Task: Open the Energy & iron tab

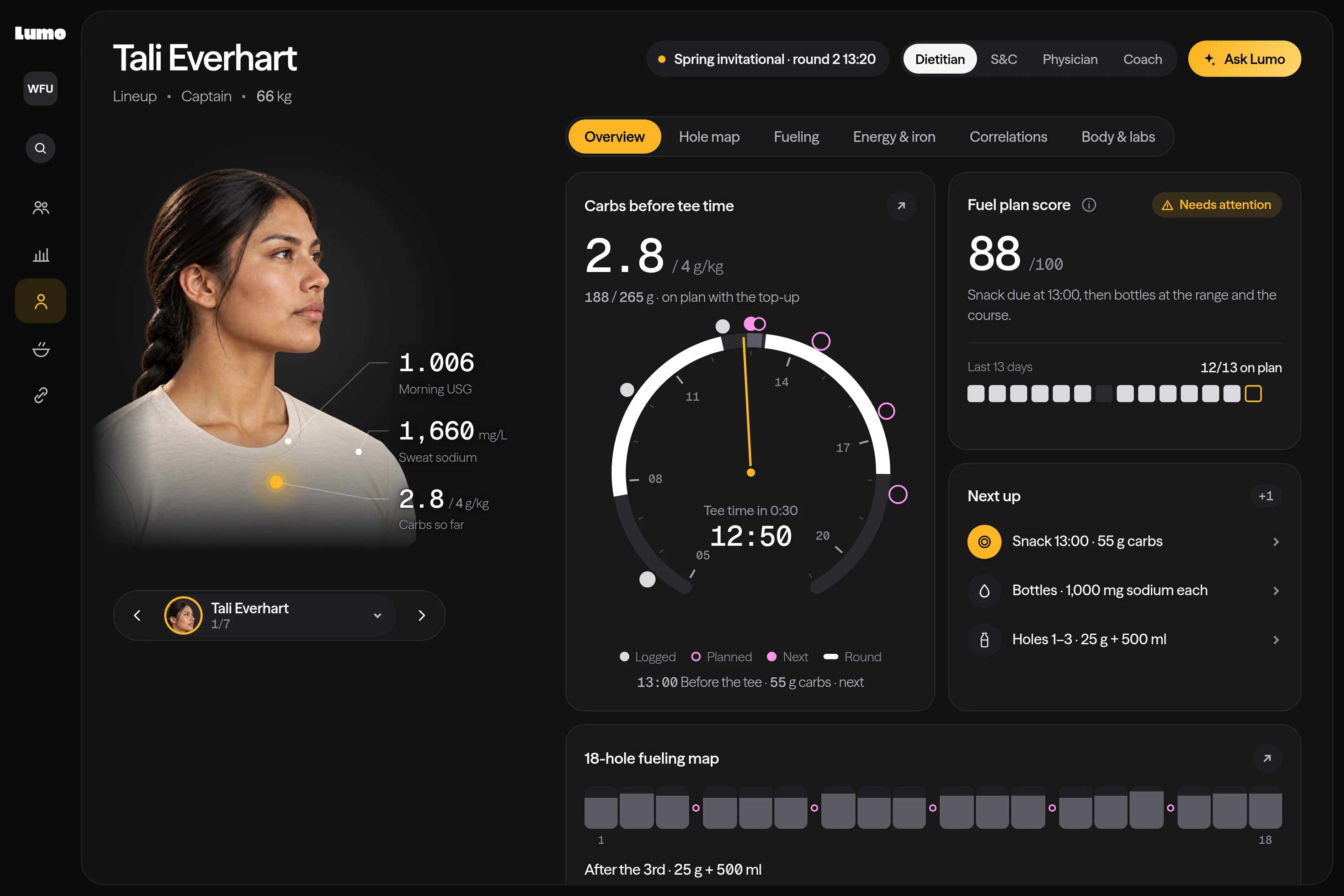Action: click(894, 137)
